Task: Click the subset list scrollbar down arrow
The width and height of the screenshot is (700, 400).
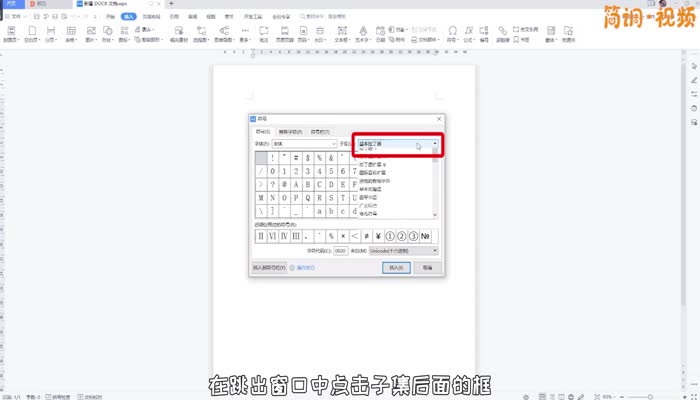Action: coord(435,215)
